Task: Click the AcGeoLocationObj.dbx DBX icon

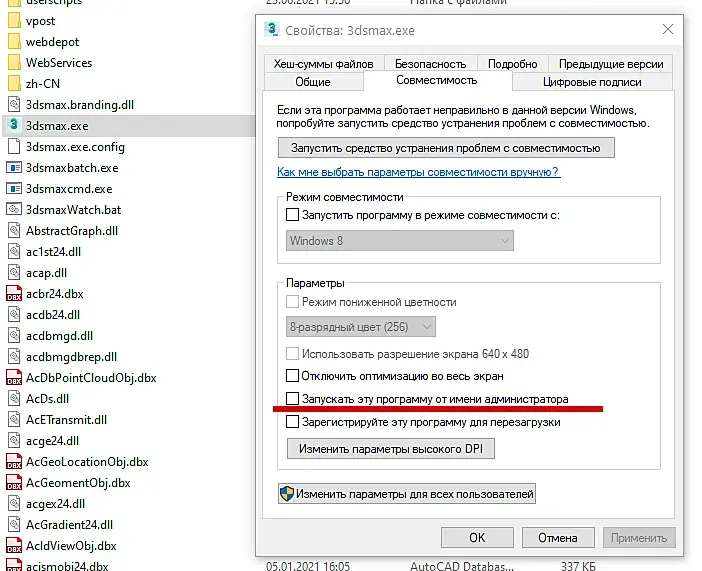Action: [x=14, y=461]
